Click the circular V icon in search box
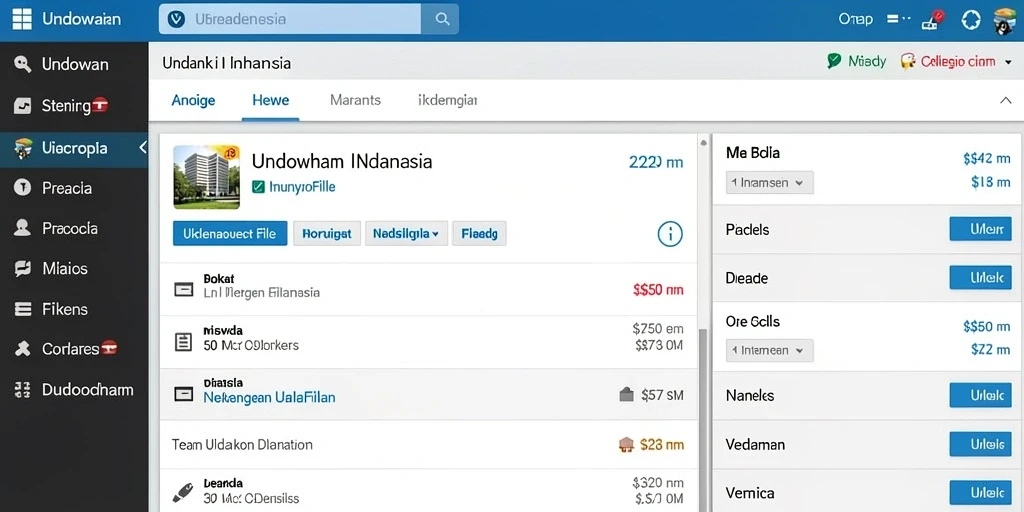The width and height of the screenshot is (1024, 512). tap(176, 19)
